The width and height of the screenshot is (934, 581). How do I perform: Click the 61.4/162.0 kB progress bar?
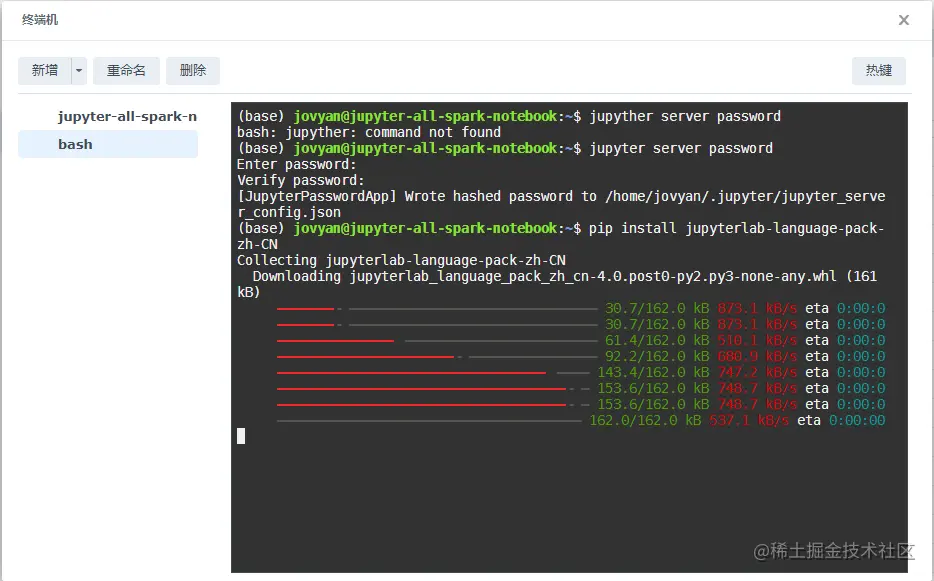coord(437,341)
